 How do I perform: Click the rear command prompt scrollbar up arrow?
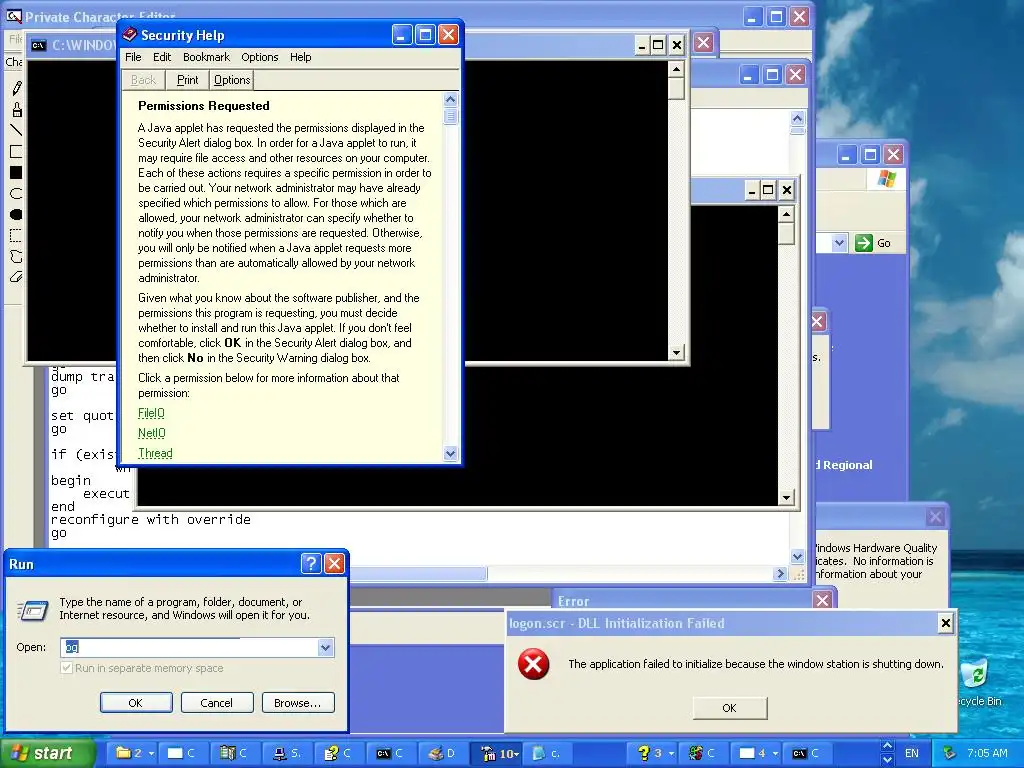[786, 214]
